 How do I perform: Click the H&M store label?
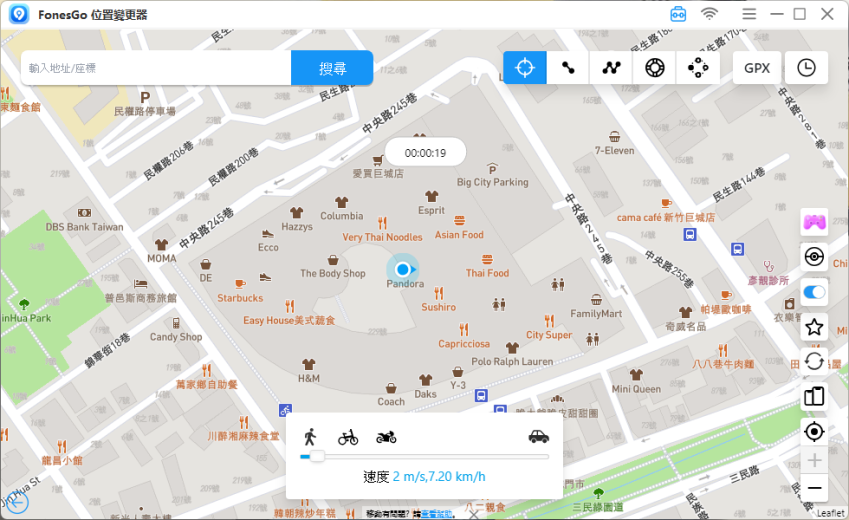tap(309, 379)
